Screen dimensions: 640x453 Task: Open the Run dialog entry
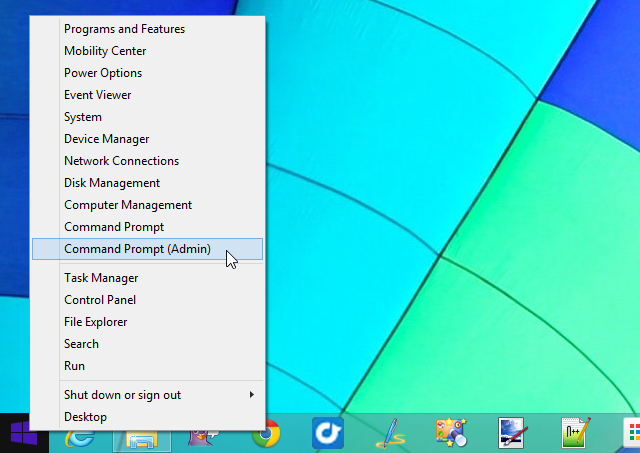click(x=147, y=366)
